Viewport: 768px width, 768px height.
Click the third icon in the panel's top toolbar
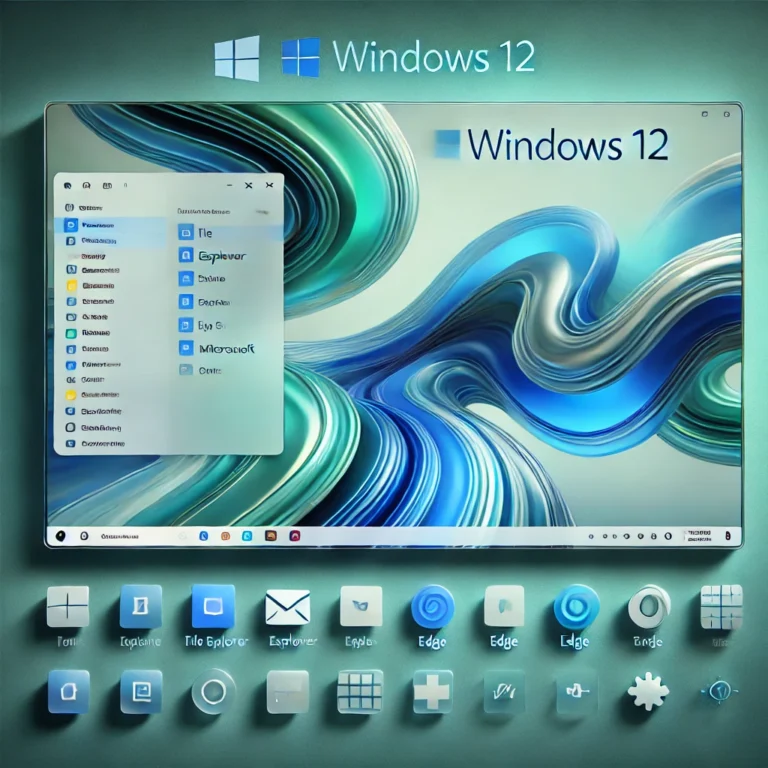click(x=107, y=186)
